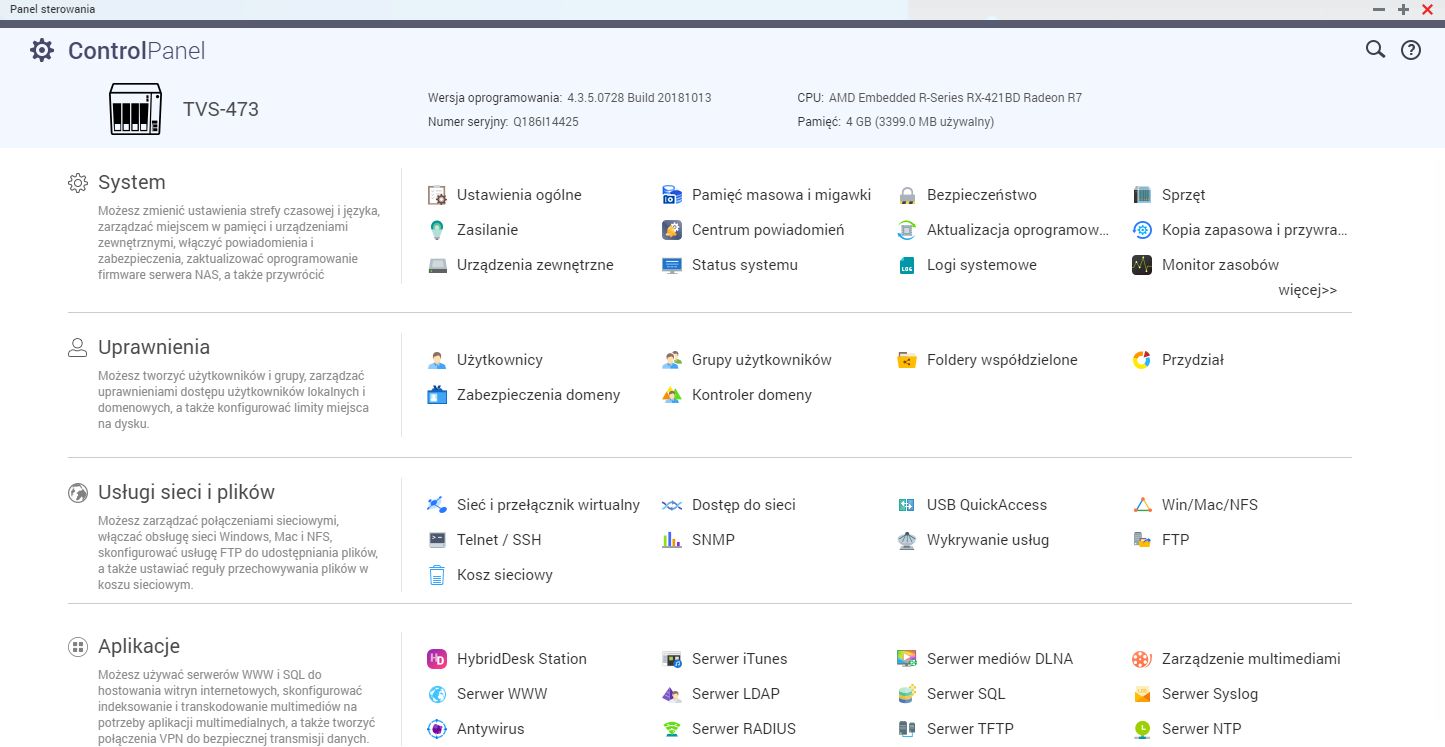Open the Usługi sieci i plików heading
Image resolution: width=1445 pixels, height=747 pixels.
[x=186, y=492]
